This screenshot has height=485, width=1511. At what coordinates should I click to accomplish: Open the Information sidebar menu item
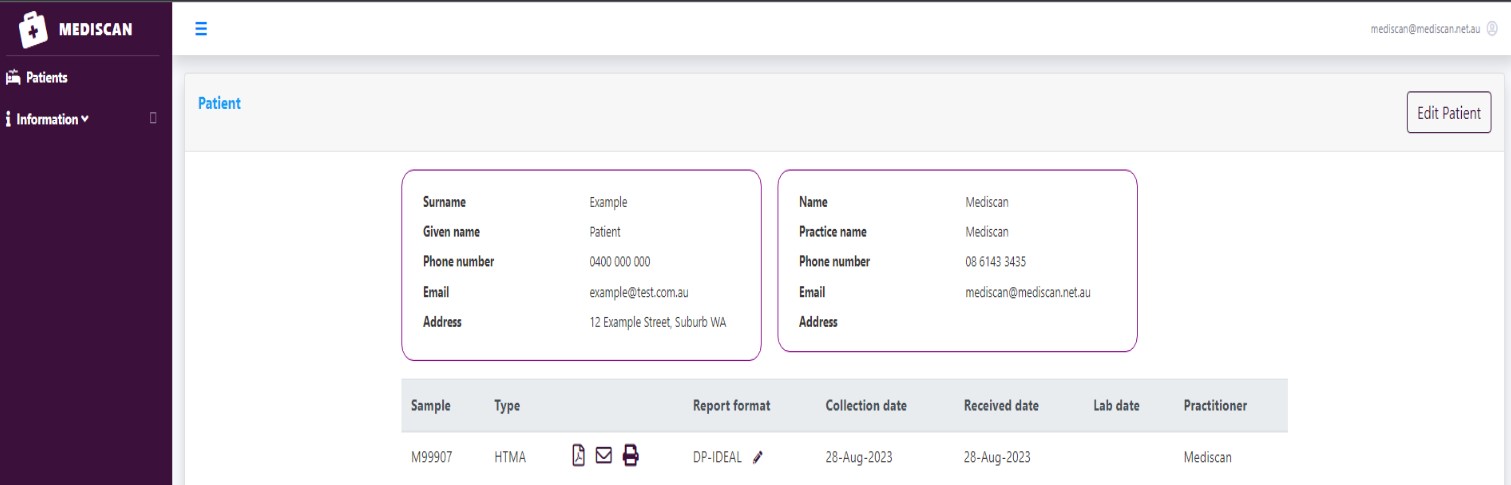point(47,119)
